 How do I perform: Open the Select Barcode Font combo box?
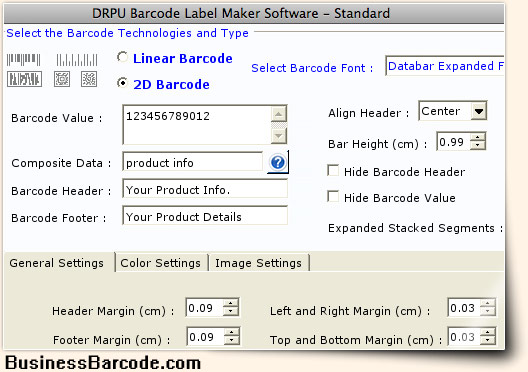click(x=444, y=66)
